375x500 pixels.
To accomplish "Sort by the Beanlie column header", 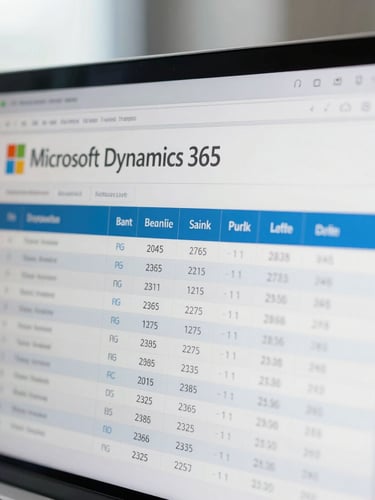I will click(159, 223).
